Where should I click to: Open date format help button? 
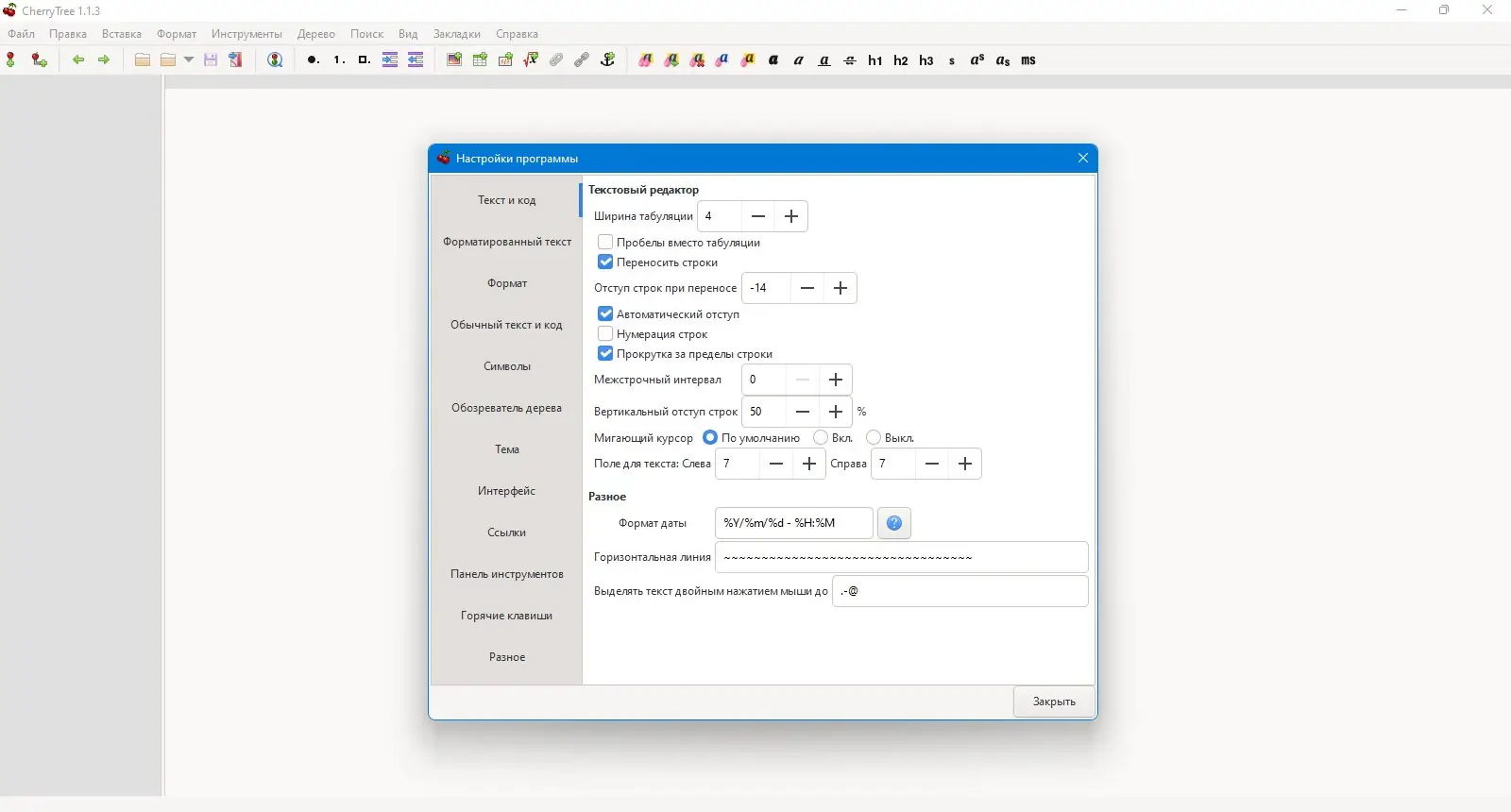point(894,523)
